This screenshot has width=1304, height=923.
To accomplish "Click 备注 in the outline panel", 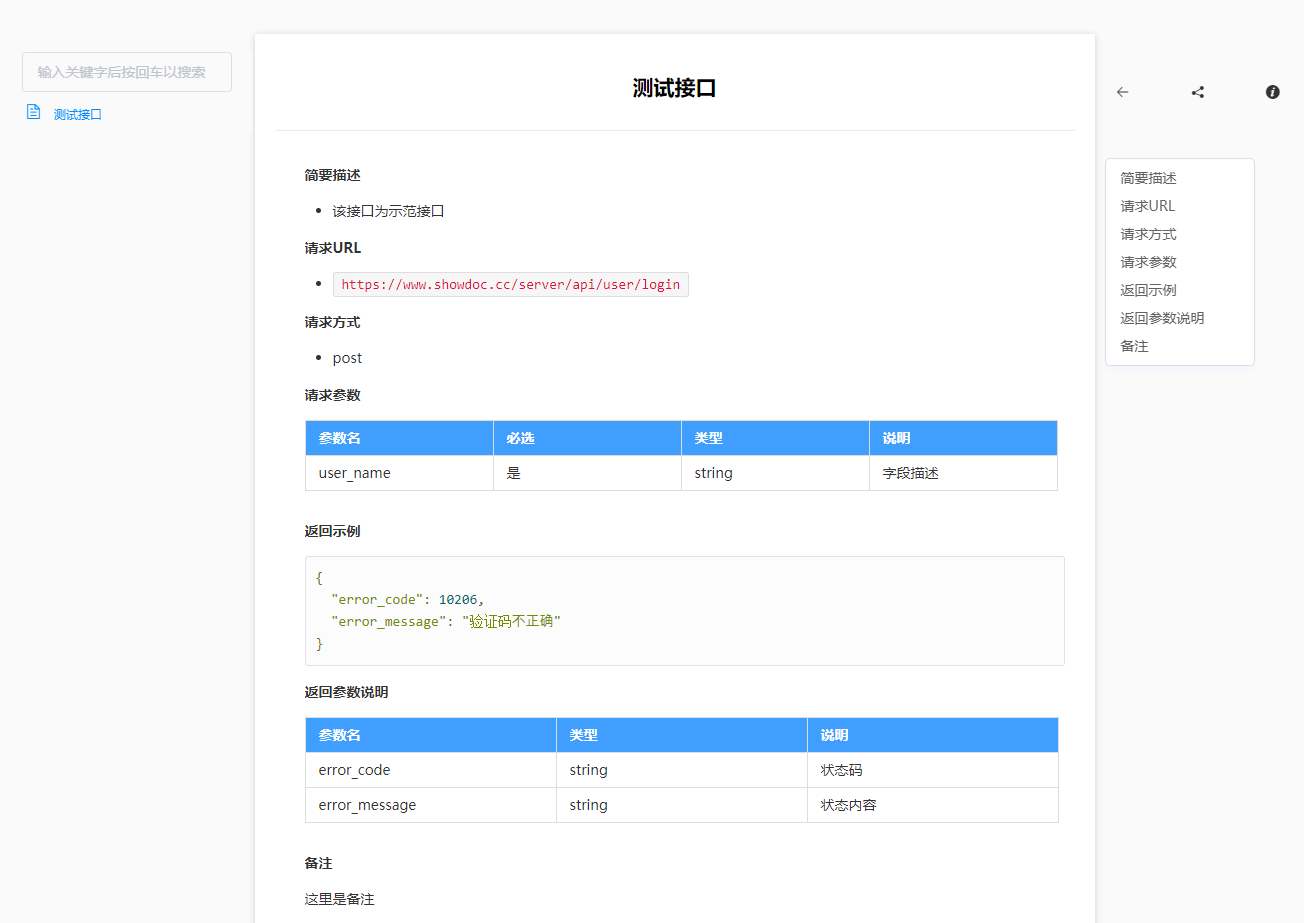I will tap(1133, 345).
